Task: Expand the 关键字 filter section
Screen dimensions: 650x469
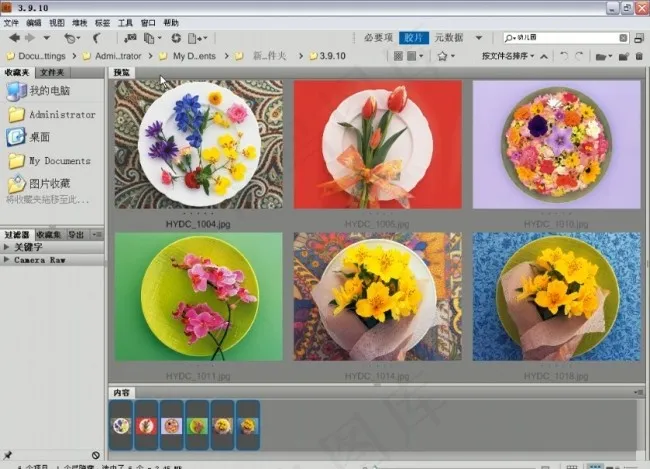Action: pyautogui.click(x=28, y=246)
